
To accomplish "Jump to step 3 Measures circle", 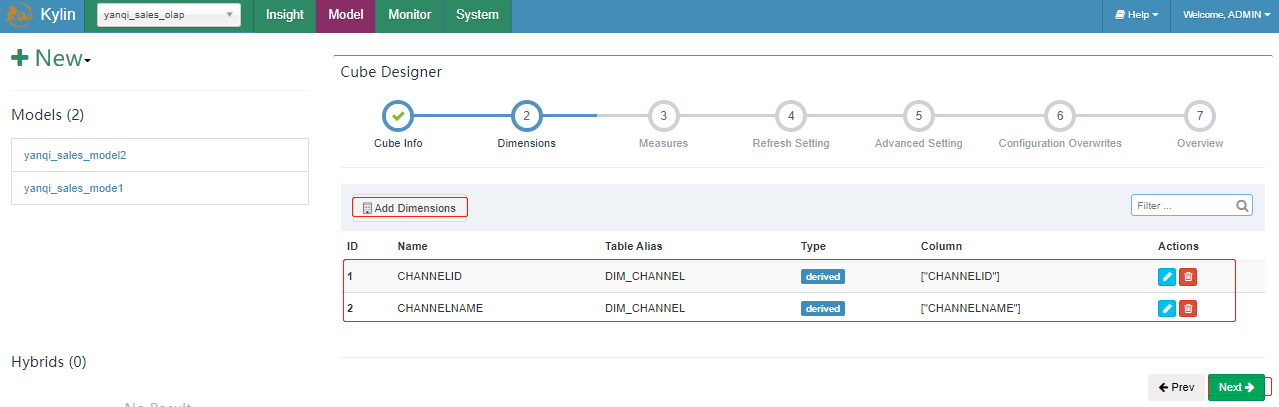I will [663, 116].
